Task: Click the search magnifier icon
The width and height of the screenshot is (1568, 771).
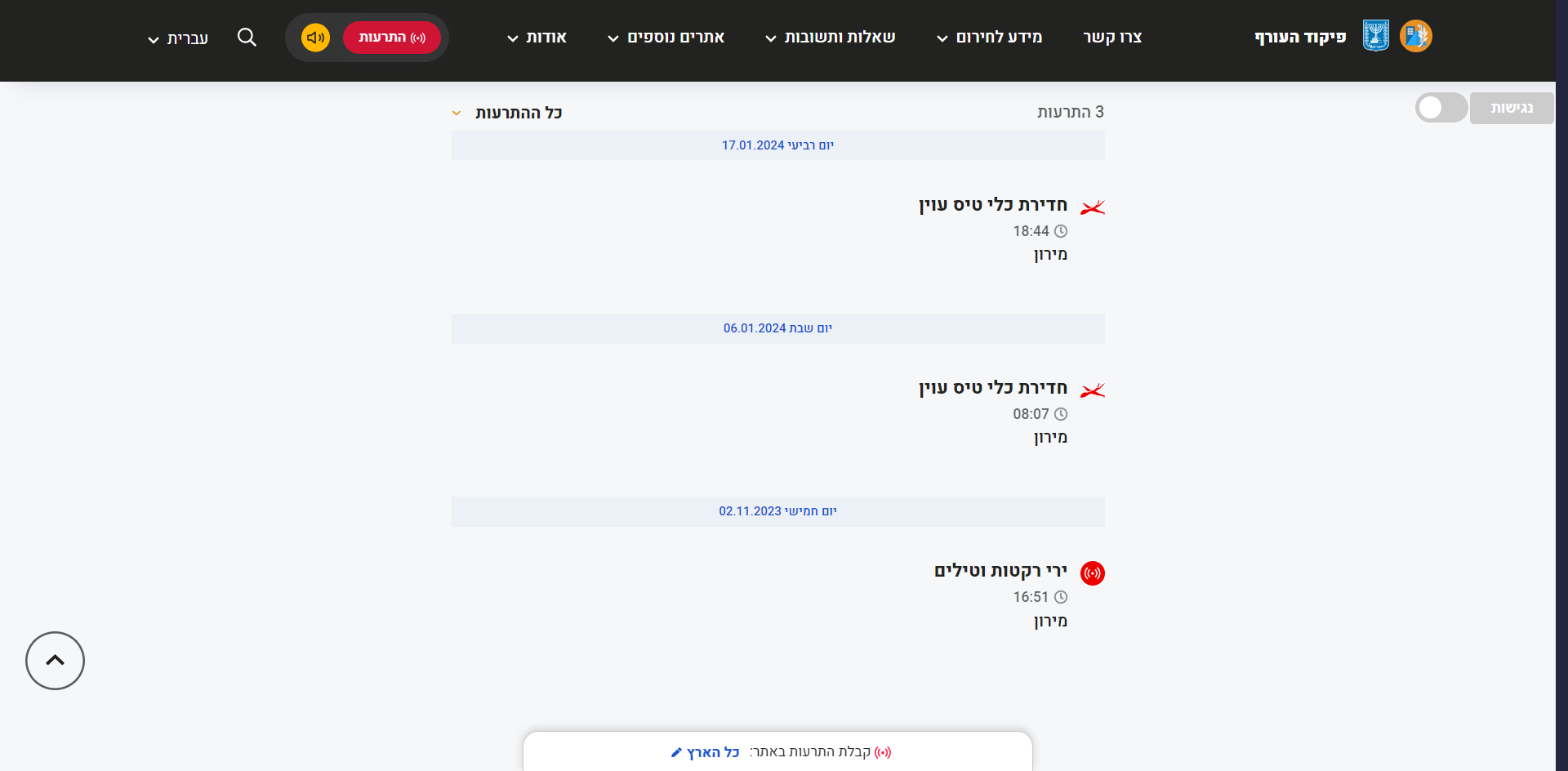Action: pyautogui.click(x=247, y=38)
